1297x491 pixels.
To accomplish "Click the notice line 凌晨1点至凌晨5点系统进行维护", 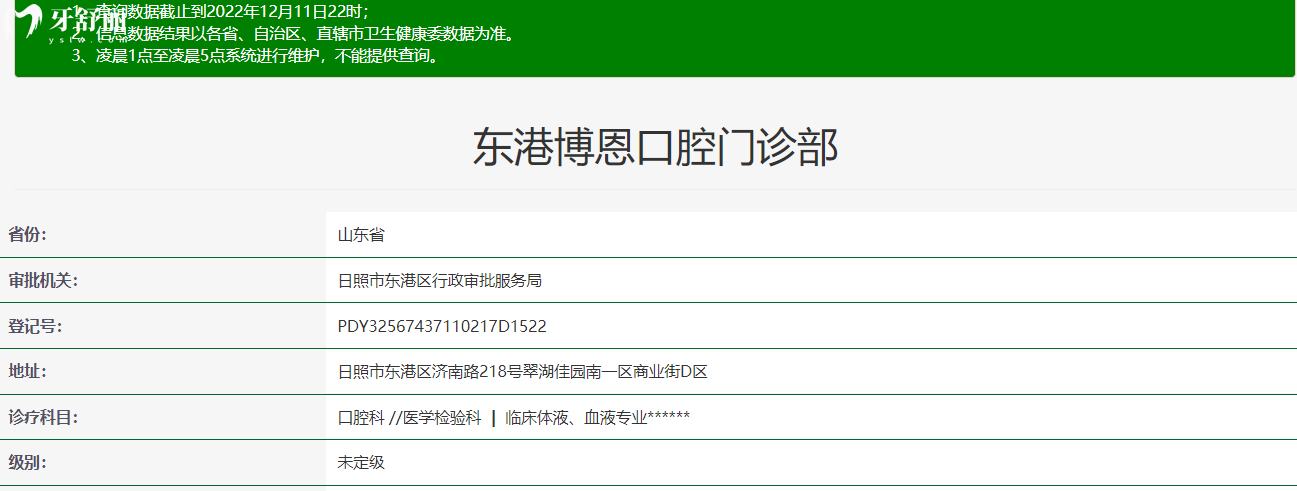I will click(255, 56).
